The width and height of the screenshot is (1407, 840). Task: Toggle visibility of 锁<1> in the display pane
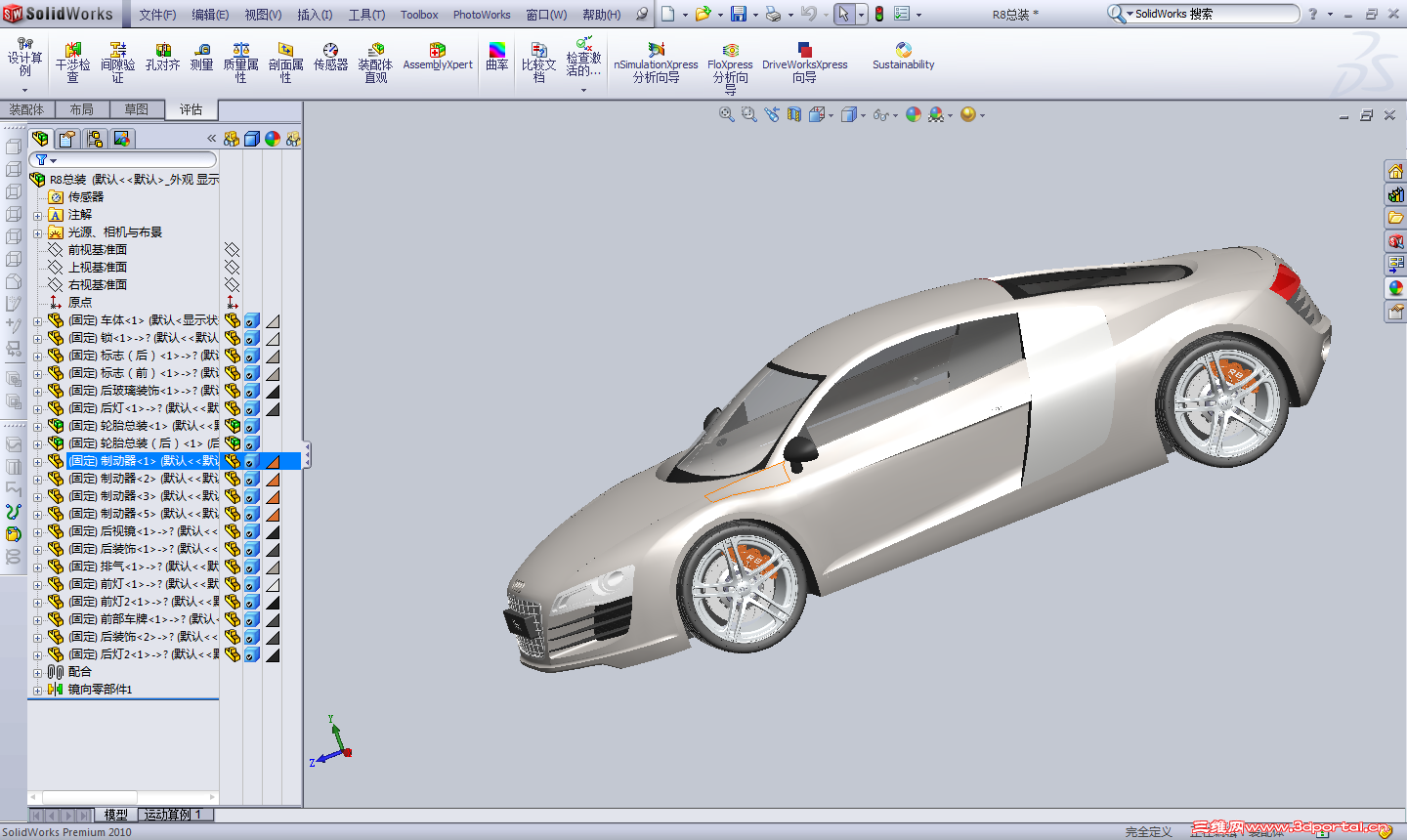(x=232, y=338)
